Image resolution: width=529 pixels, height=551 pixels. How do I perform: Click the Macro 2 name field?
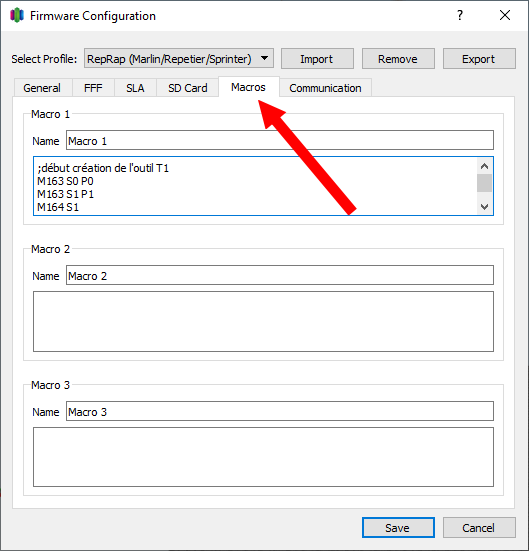click(x=280, y=275)
